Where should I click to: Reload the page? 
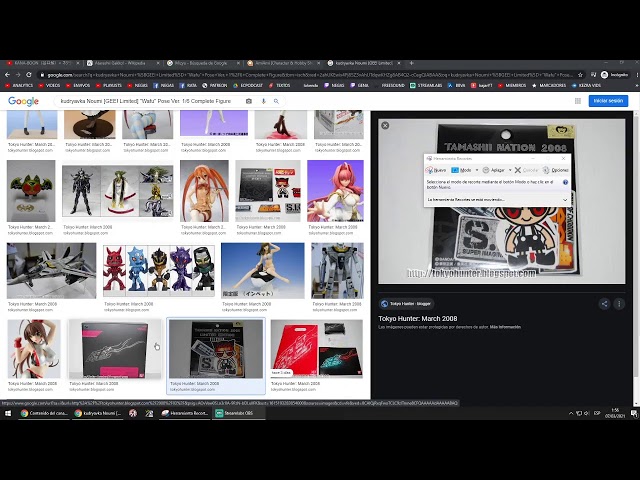29,75
